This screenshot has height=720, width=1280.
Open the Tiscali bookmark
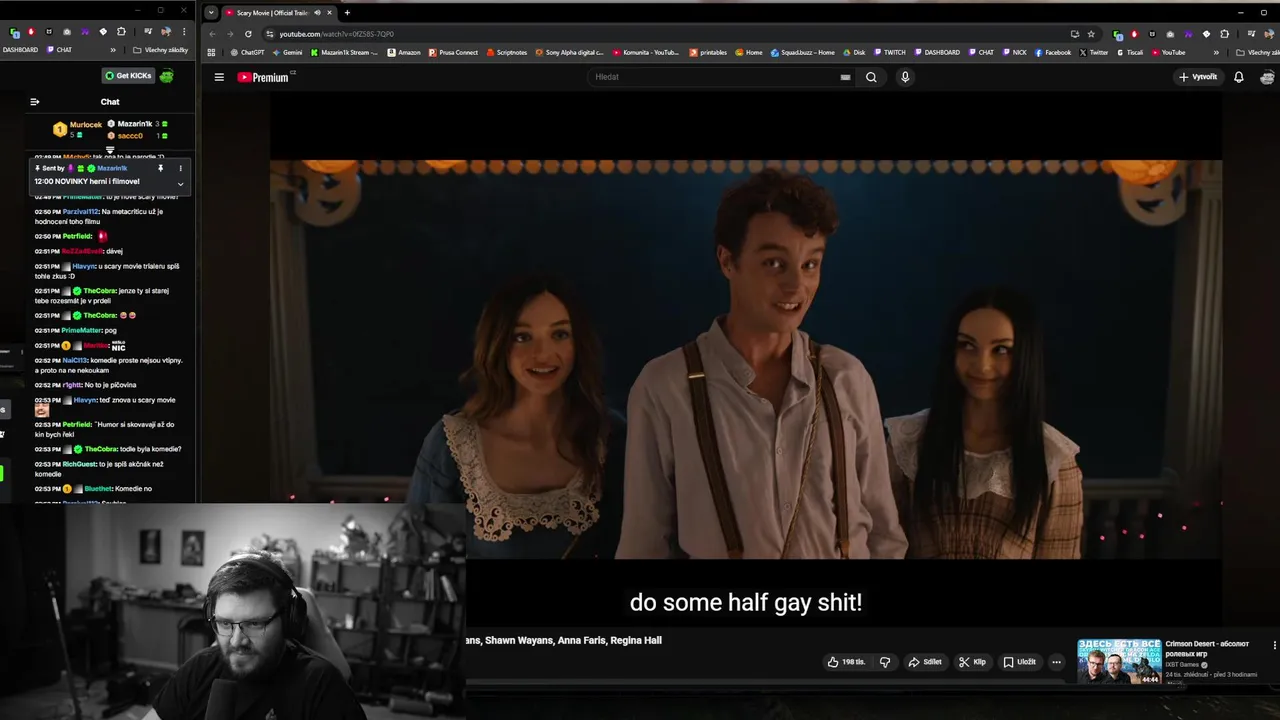pos(1129,52)
